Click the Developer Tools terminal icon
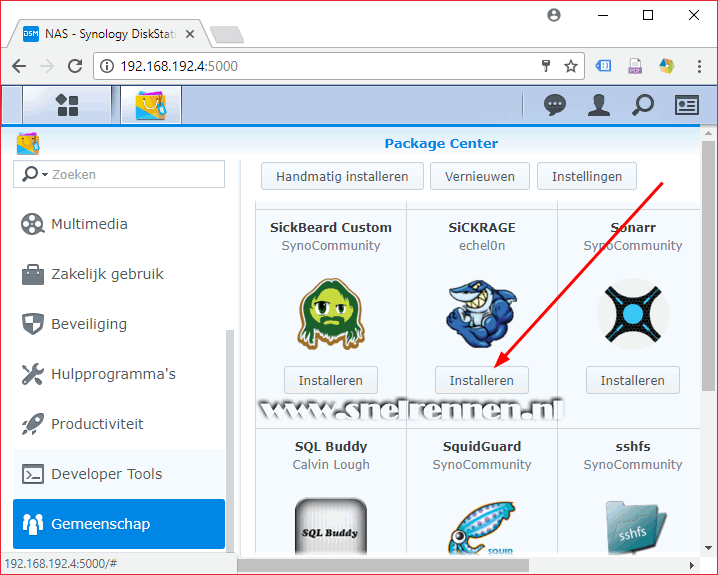This screenshot has width=718, height=575. coord(33,474)
